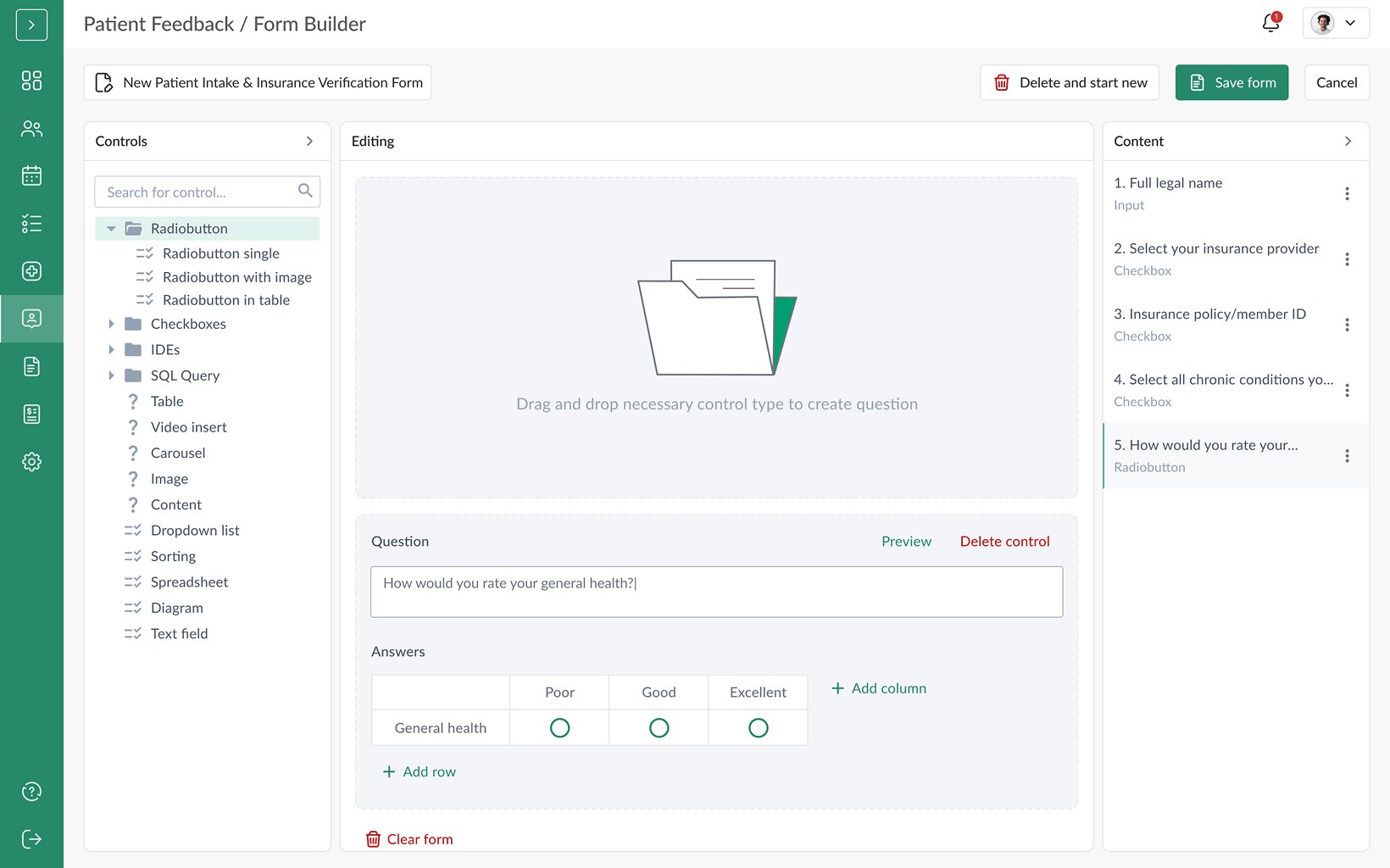Open the medical plus icon in sidebar
The width and height of the screenshot is (1390, 868).
point(31,271)
